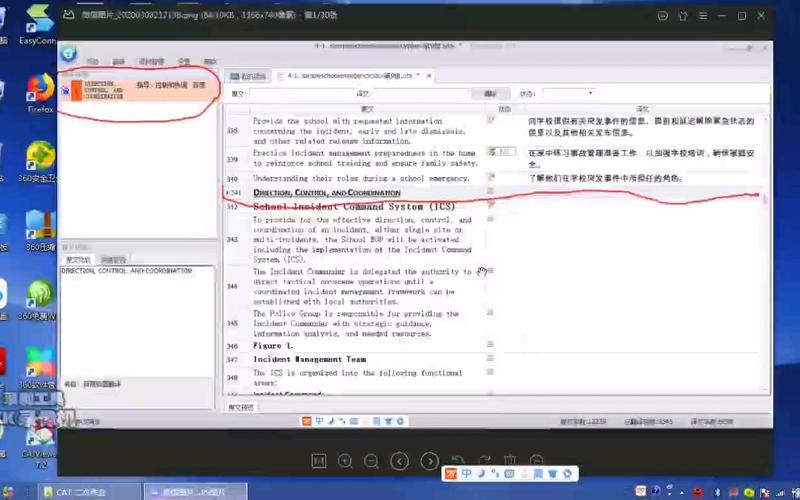Toggle punctuation mode on floating IME bar
The width and height of the screenshot is (800, 500).
[494, 473]
